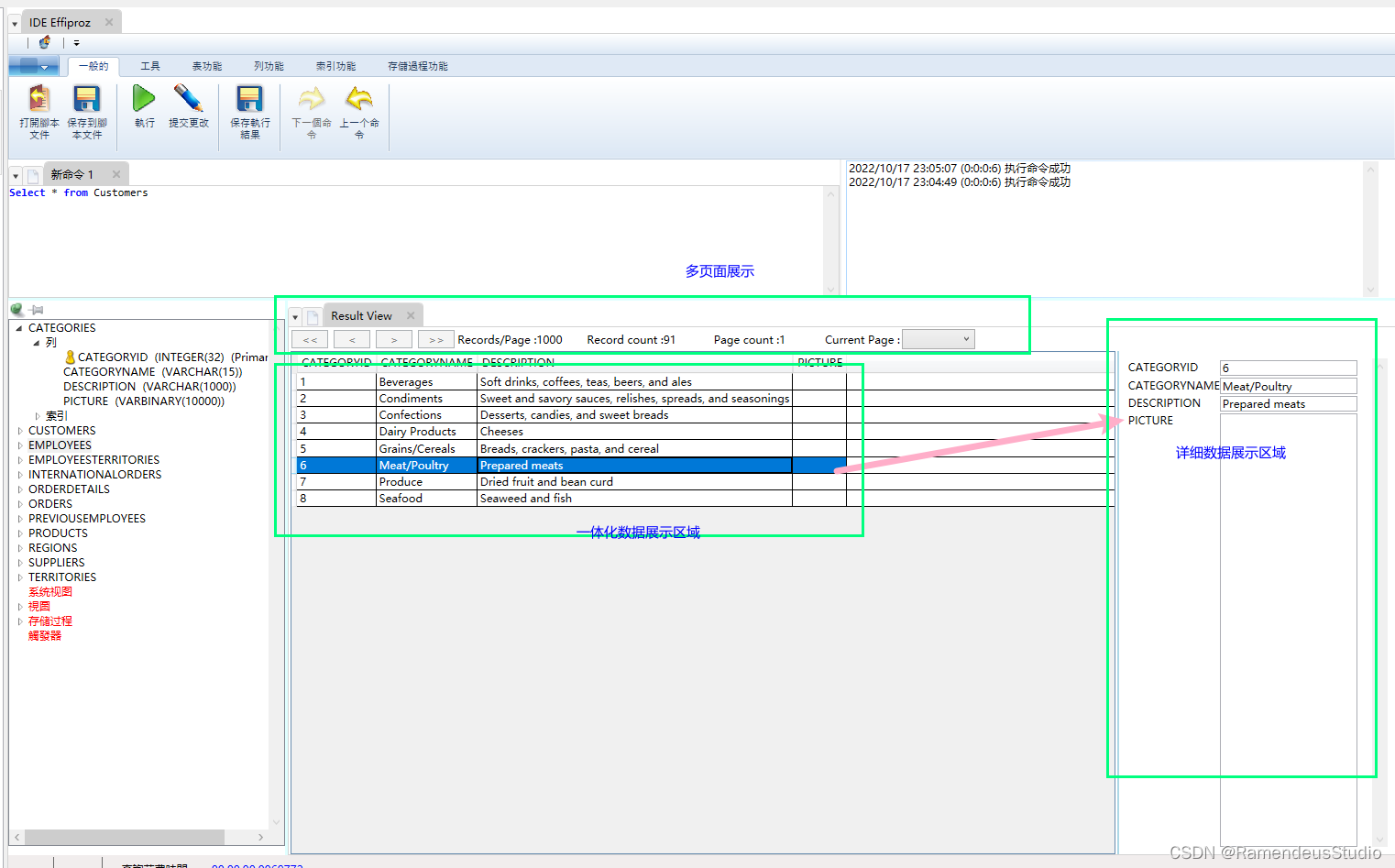Switch to the 工具 ribbon tab
The width and height of the screenshot is (1395, 868).
tap(150, 66)
